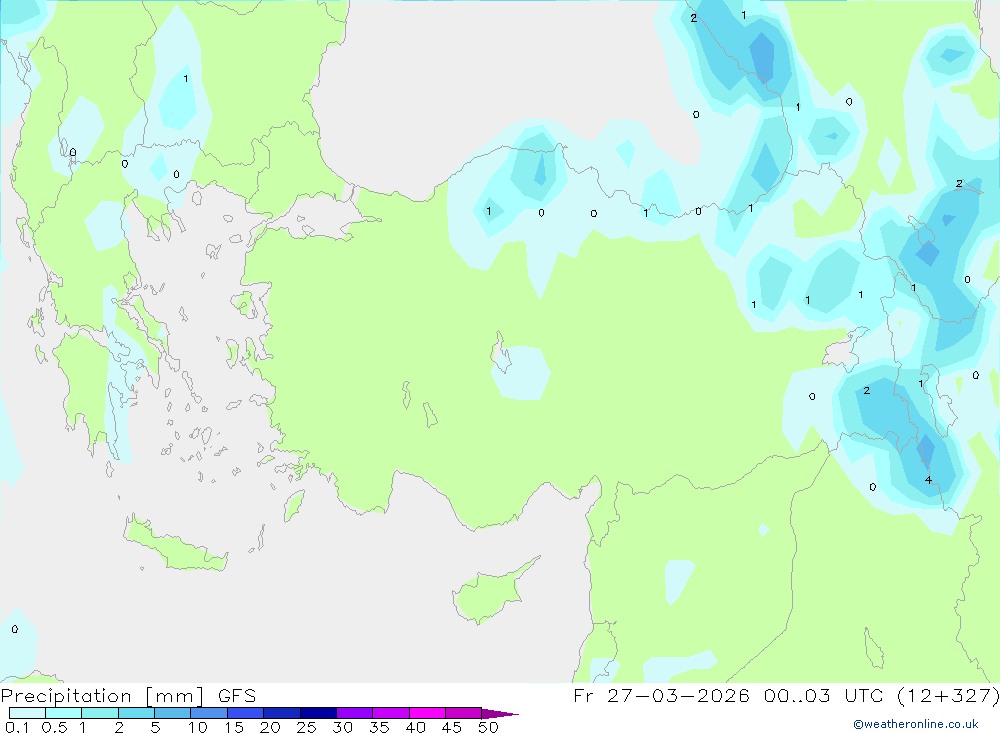Click the 15–20 mm royal blue legend swatch
The width and height of the screenshot is (1000, 733).
[x=246, y=713]
